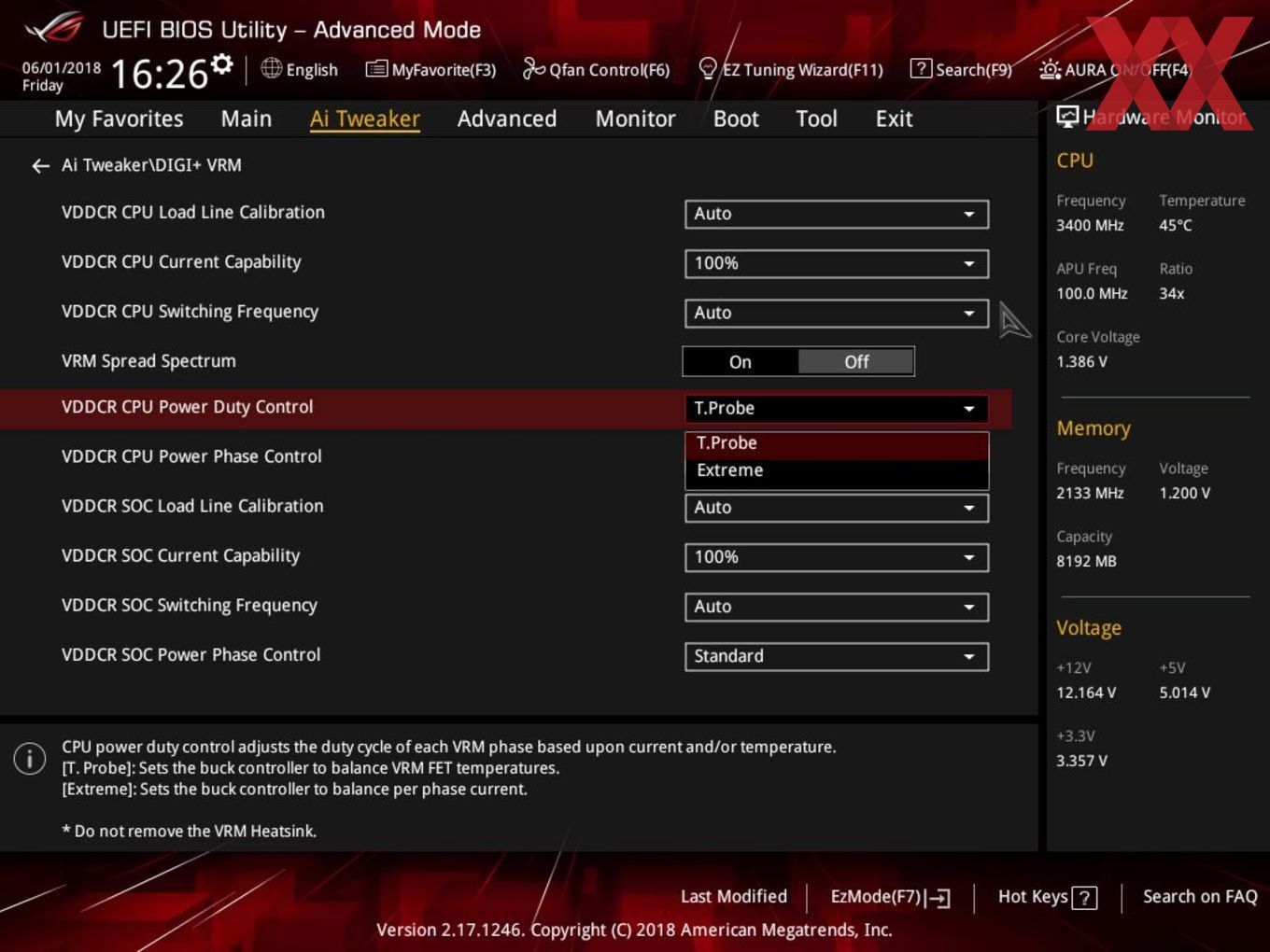Select VDDCR CPU Load Line Calibration label
Screen dimensions: 1270x952
click(x=193, y=213)
